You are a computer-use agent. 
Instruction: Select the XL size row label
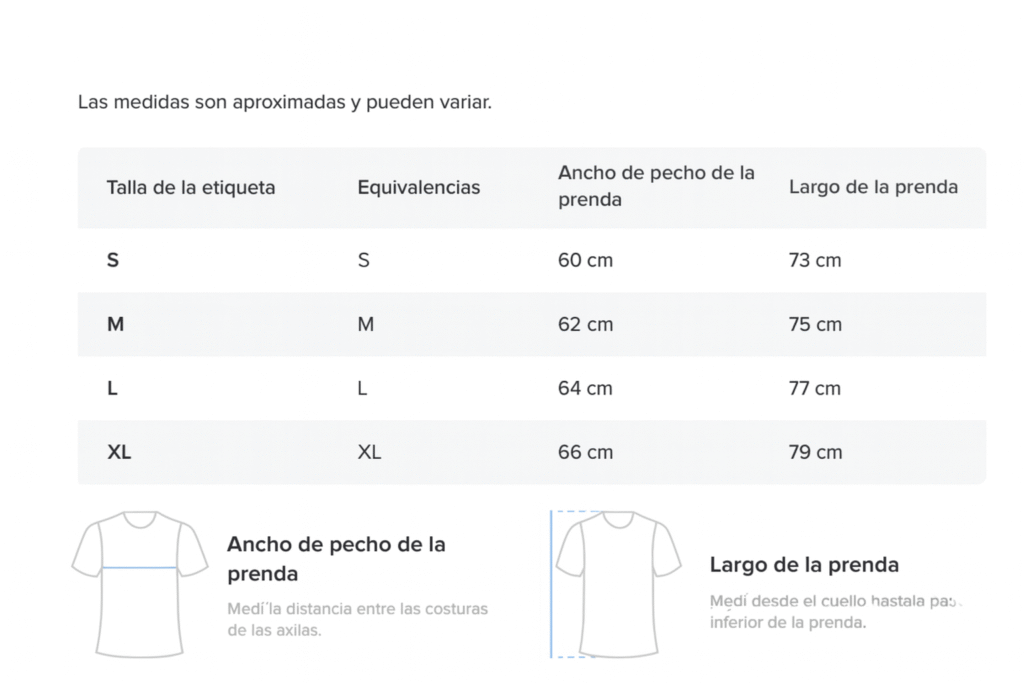(x=119, y=452)
